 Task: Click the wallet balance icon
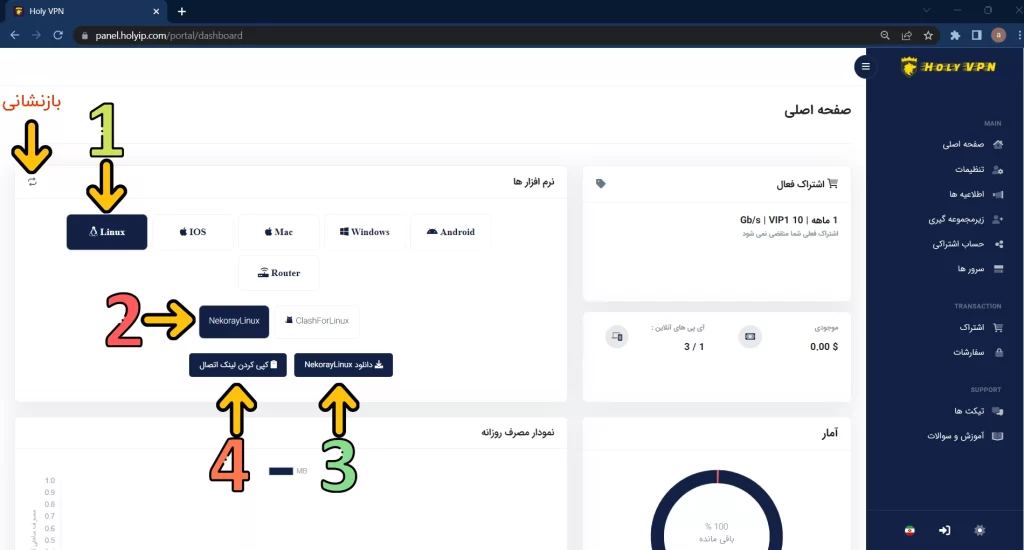[x=750, y=337]
